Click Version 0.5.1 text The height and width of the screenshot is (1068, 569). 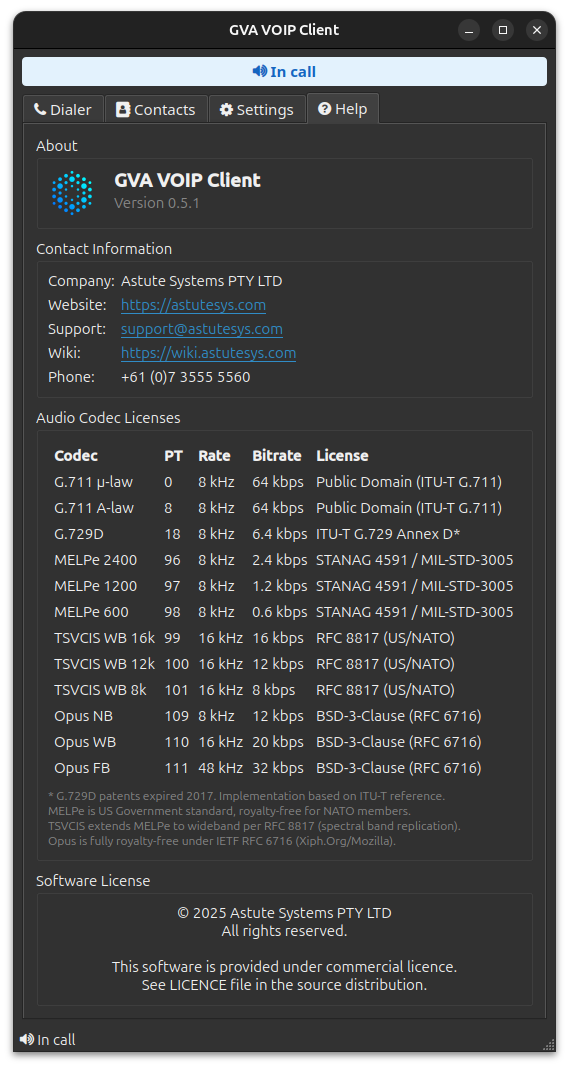point(157,203)
